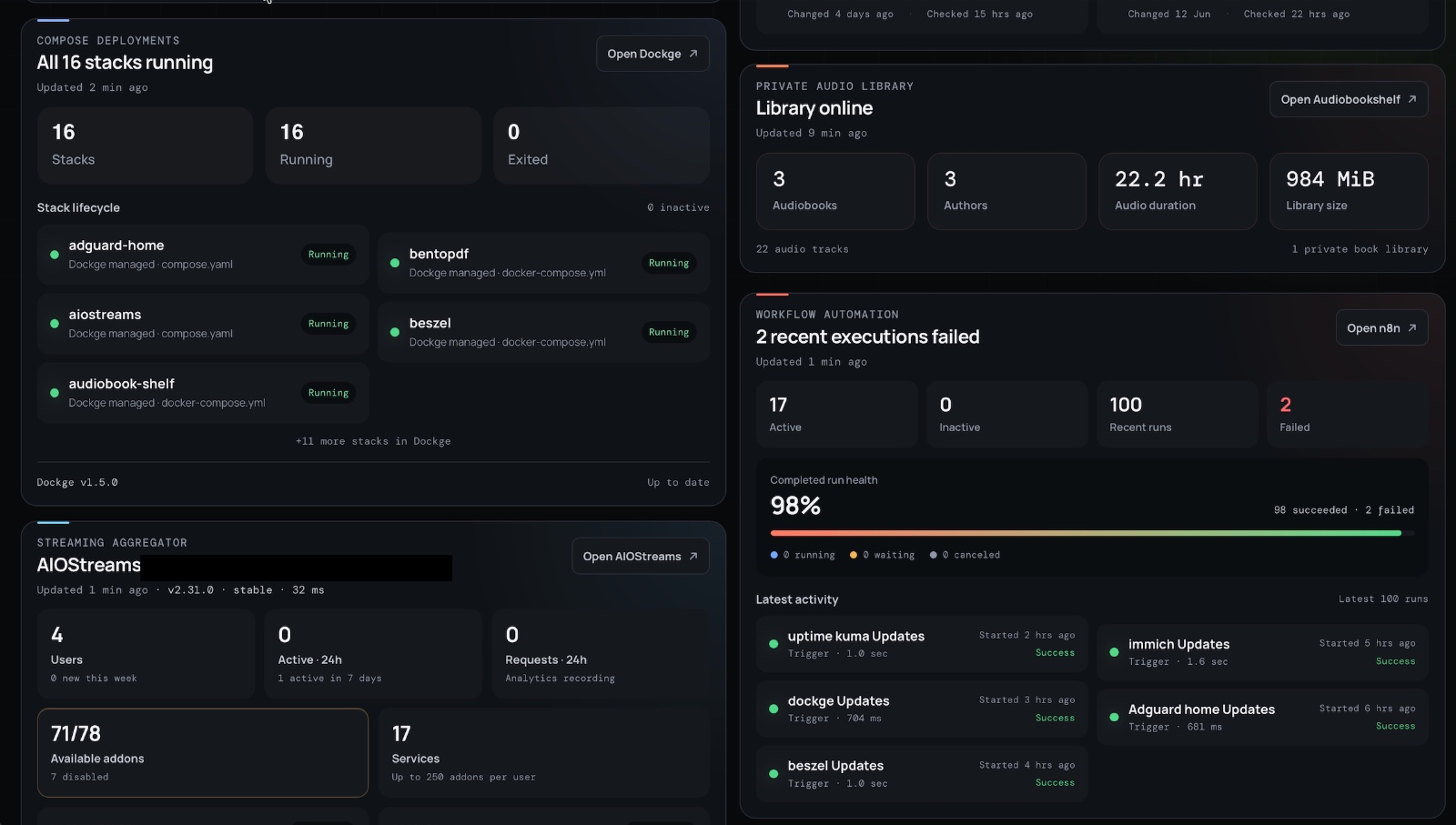The width and height of the screenshot is (1456, 825).
Task: Click the Open AIOStreams arrow icon
Action: click(693, 556)
